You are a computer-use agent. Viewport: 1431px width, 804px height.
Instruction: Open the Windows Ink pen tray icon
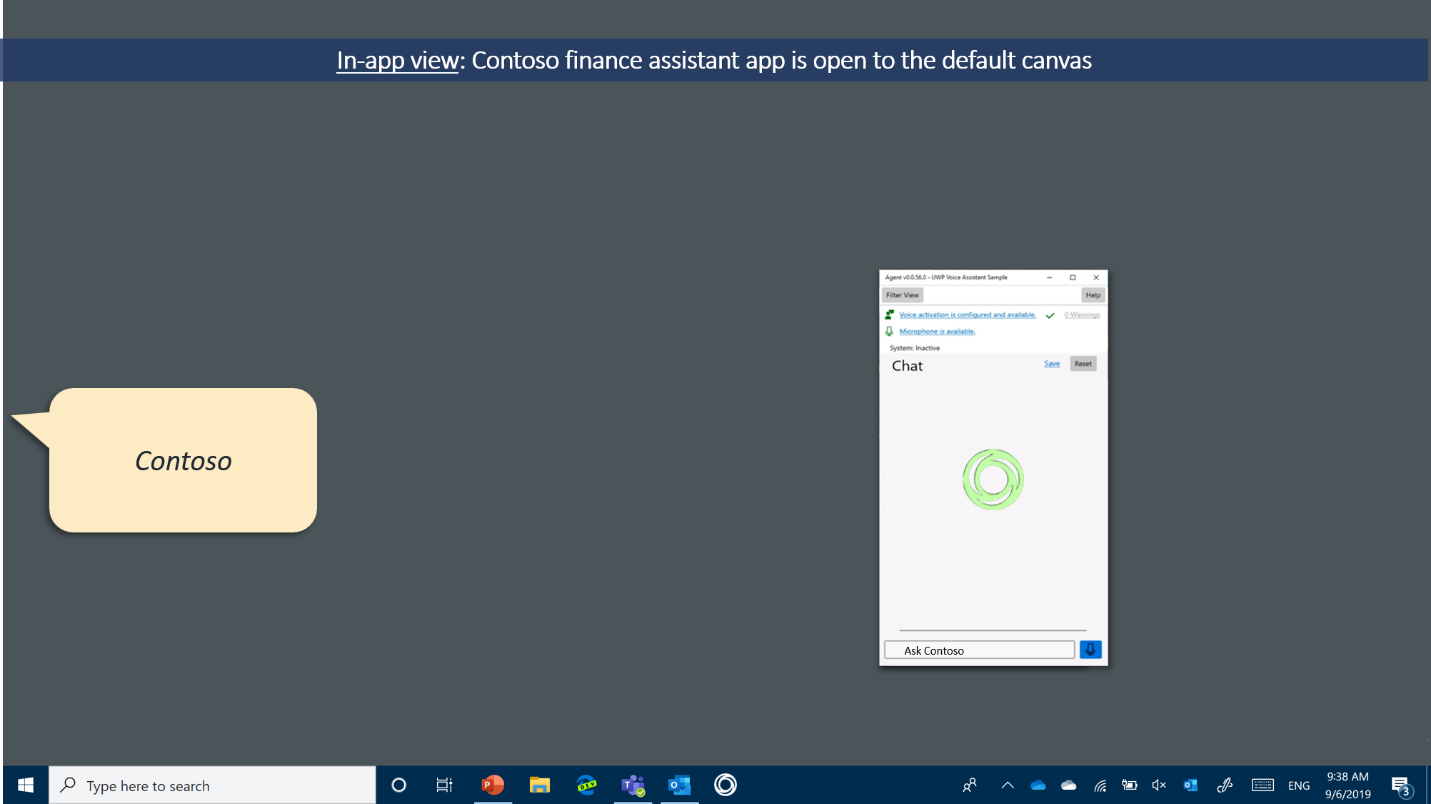(x=1224, y=786)
